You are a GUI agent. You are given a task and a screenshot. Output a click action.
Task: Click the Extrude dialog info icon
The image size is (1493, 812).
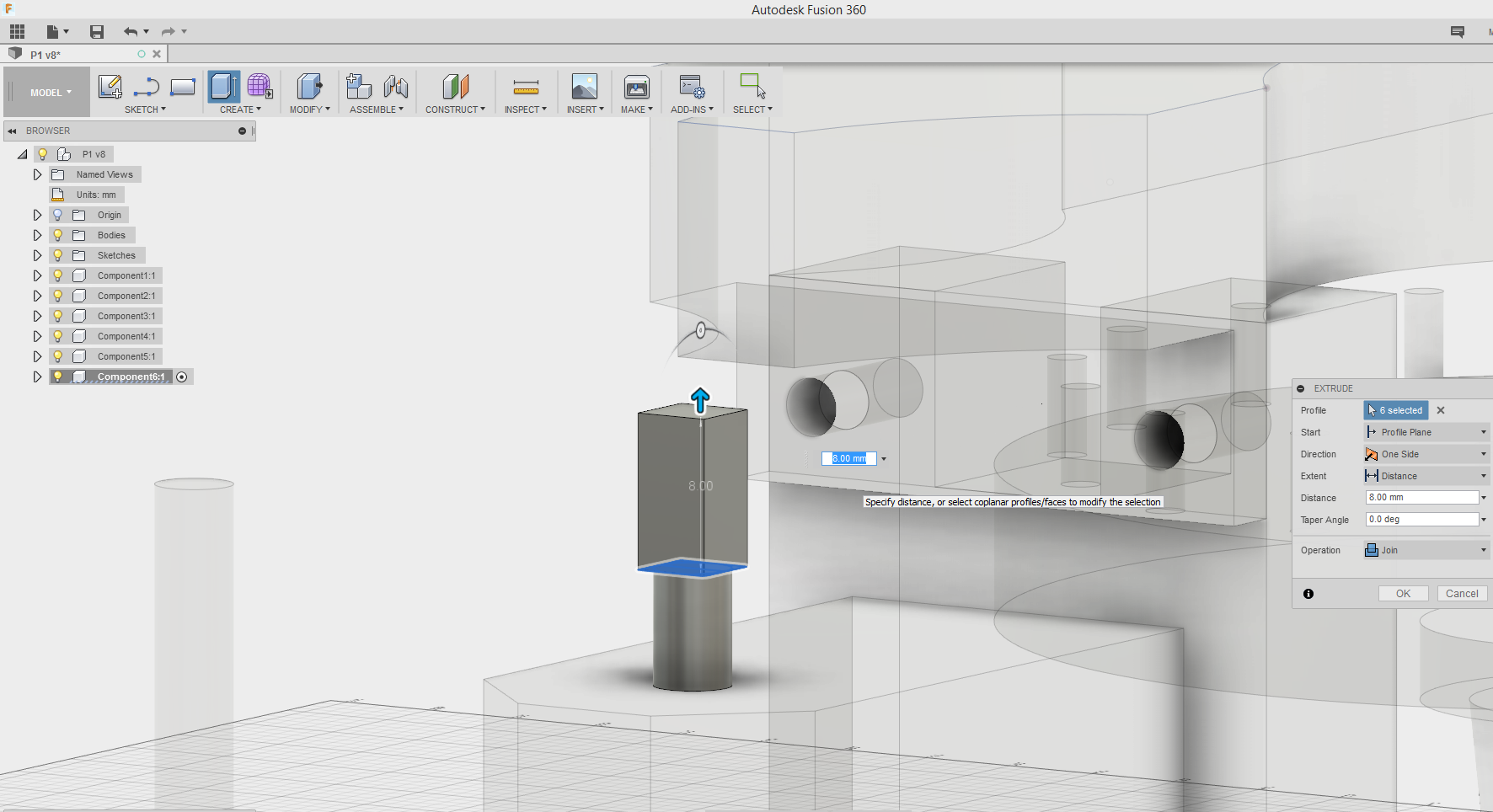click(1308, 594)
